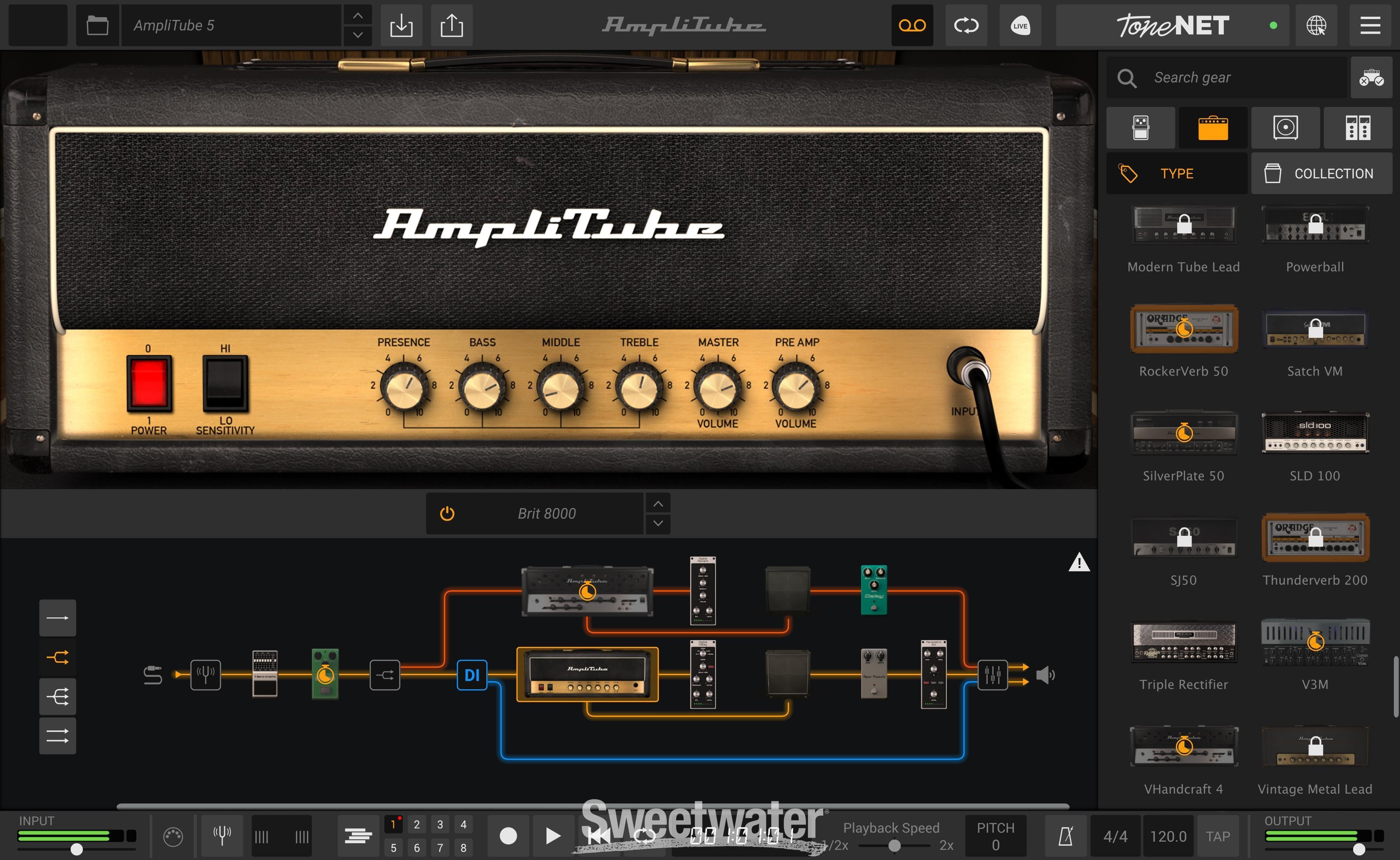Open the globe web icon
This screenshot has height=860, width=1400.
point(1316,25)
